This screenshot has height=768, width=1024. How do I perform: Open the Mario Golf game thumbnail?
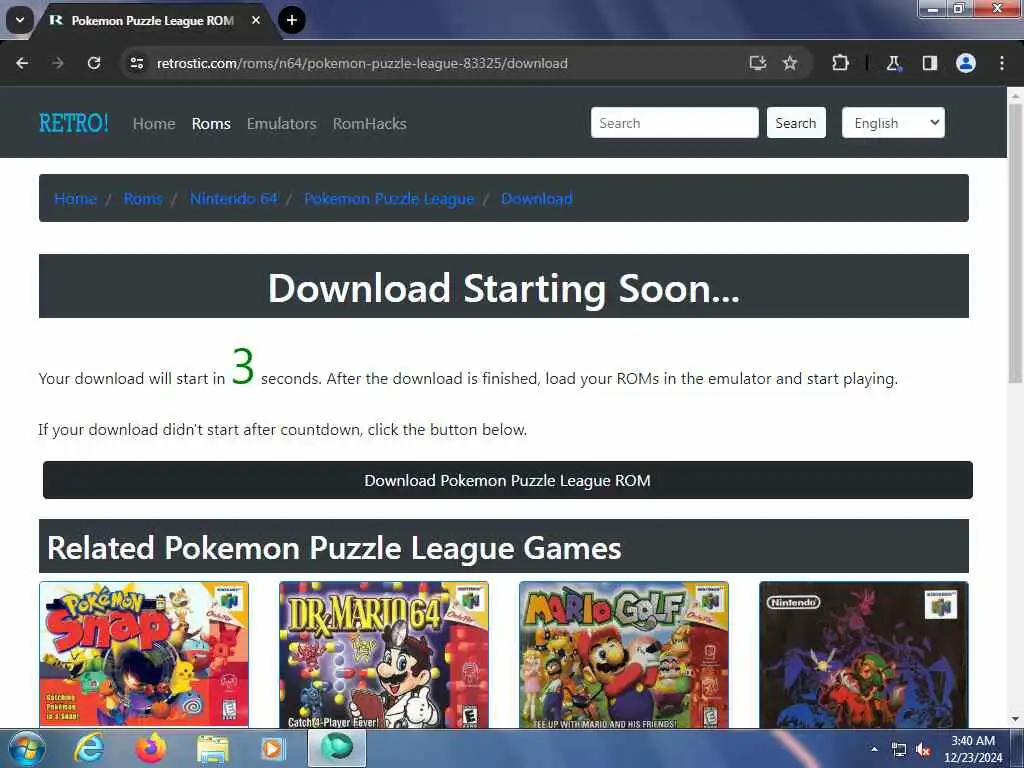[x=624, y=654]
